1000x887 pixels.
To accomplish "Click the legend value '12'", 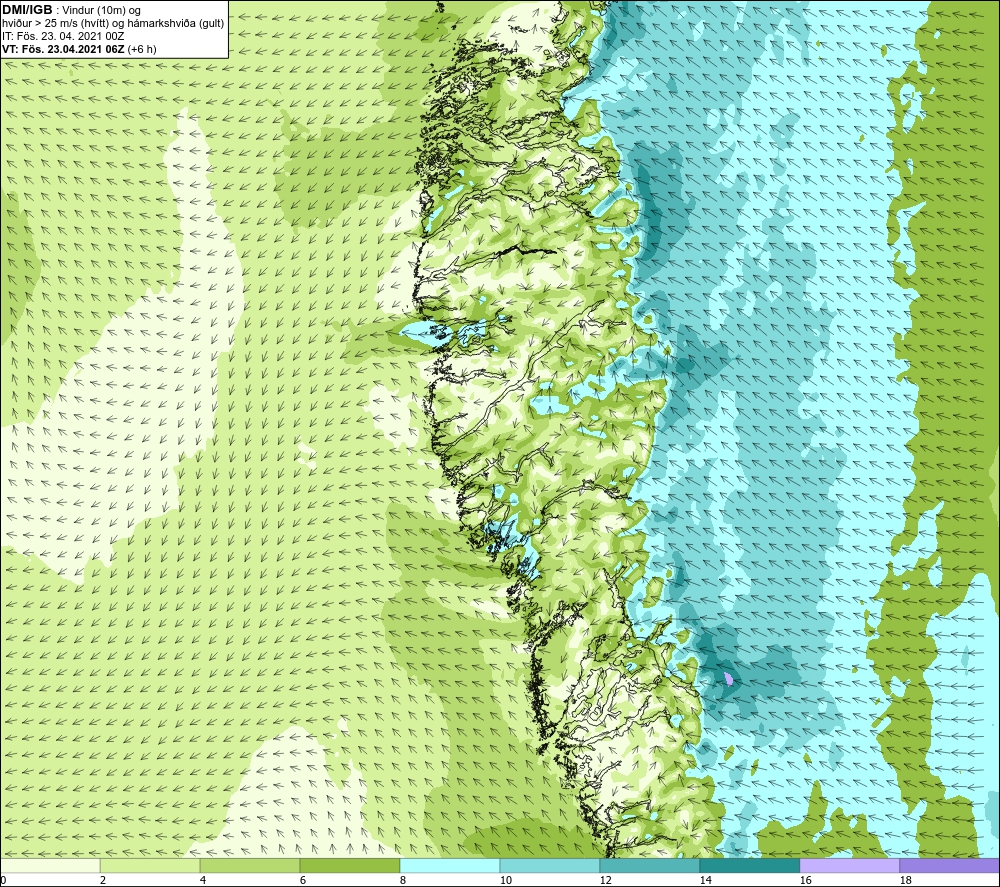I will pos(605,881).
